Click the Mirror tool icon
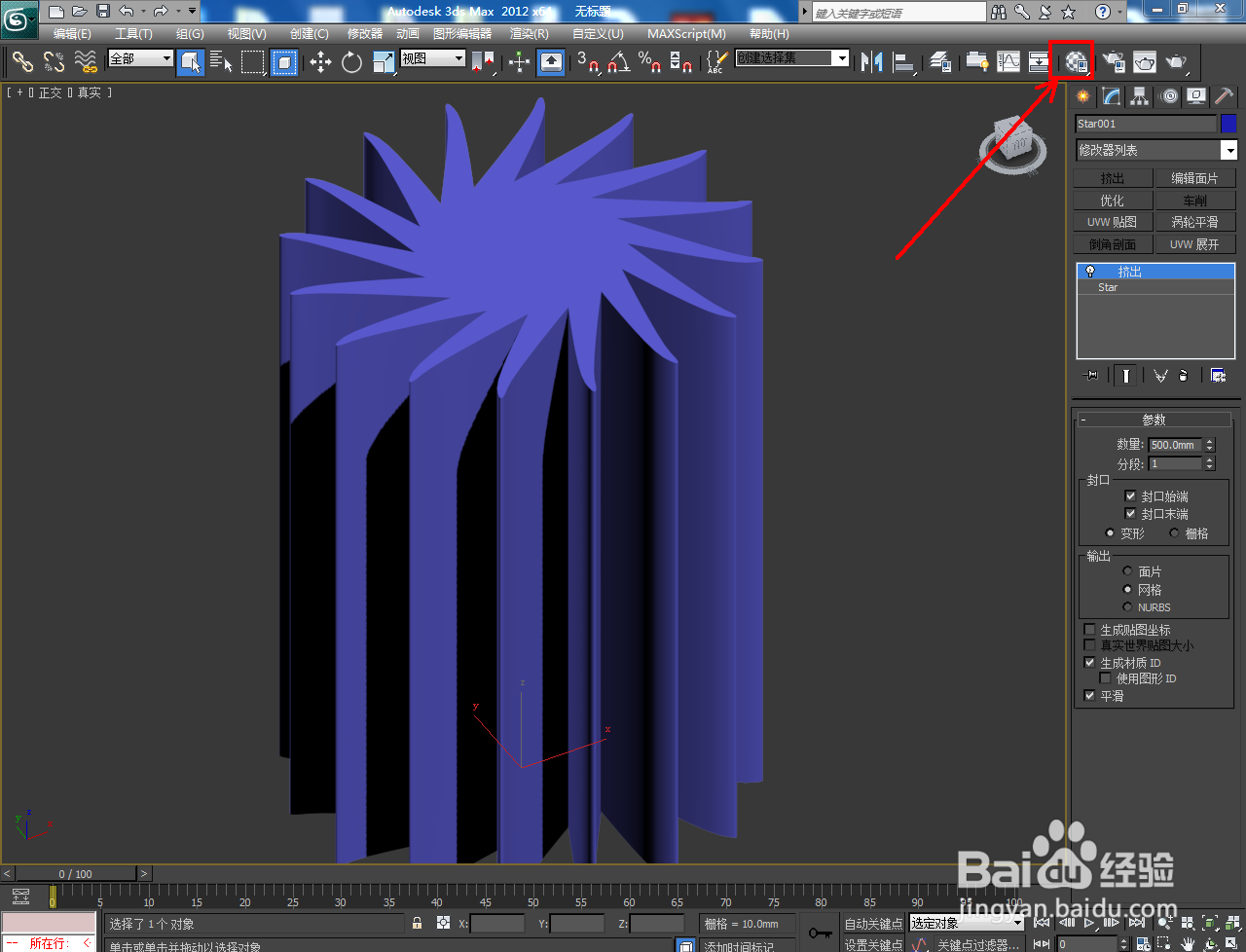1246x952 pixels. 871,62
